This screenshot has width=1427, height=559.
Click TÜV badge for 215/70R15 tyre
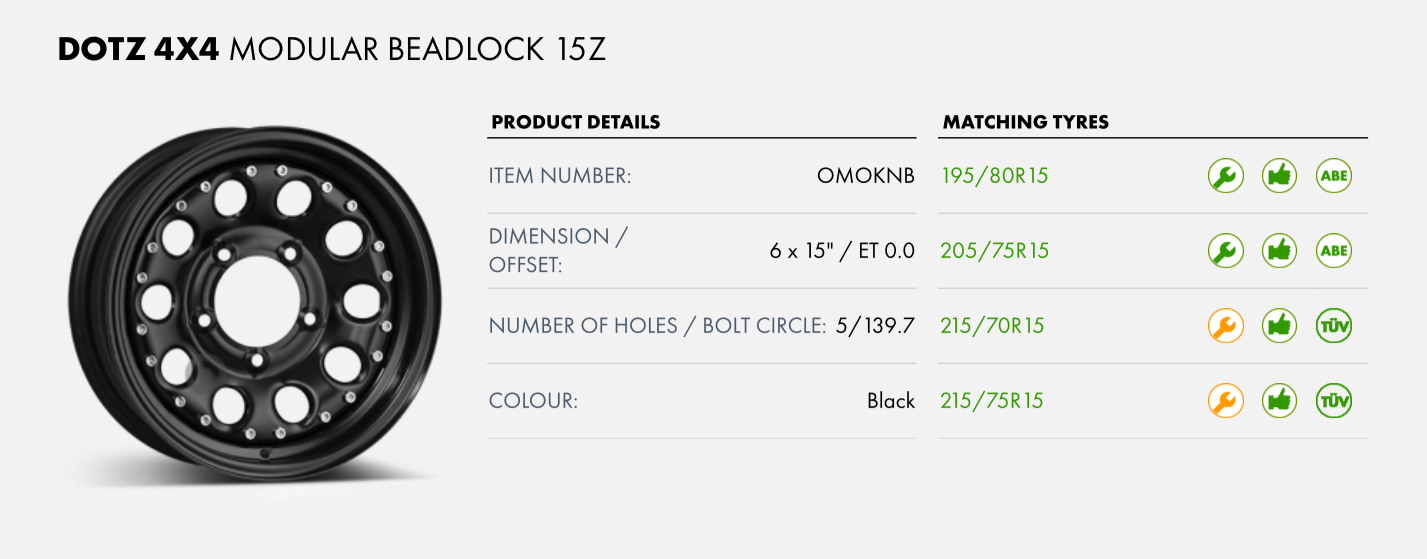coord(1334,326)
